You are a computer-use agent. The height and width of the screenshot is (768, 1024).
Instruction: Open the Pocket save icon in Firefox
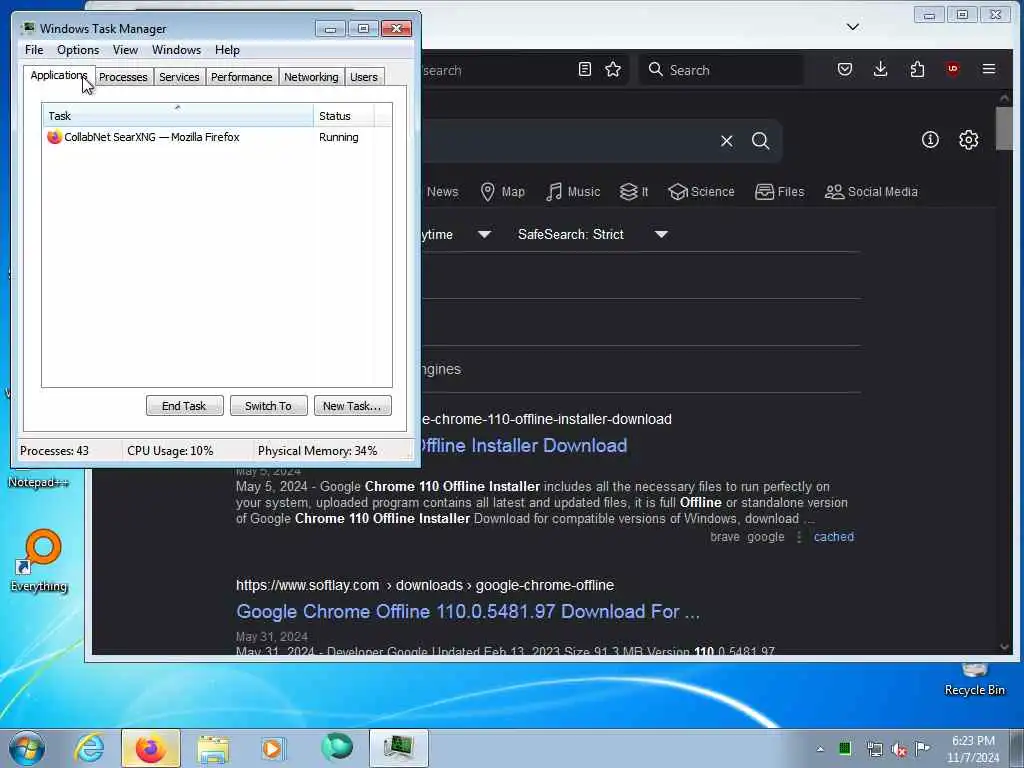pos(844,69)
